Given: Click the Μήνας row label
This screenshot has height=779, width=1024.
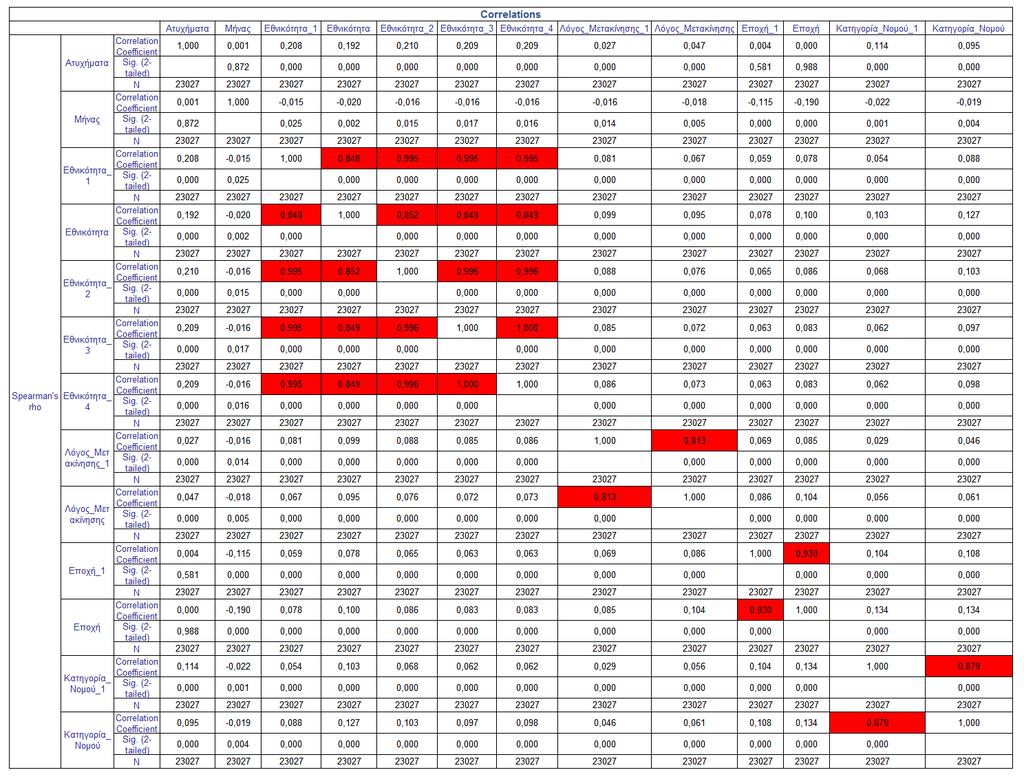Looking at the screenshot, I should (87, 119).
